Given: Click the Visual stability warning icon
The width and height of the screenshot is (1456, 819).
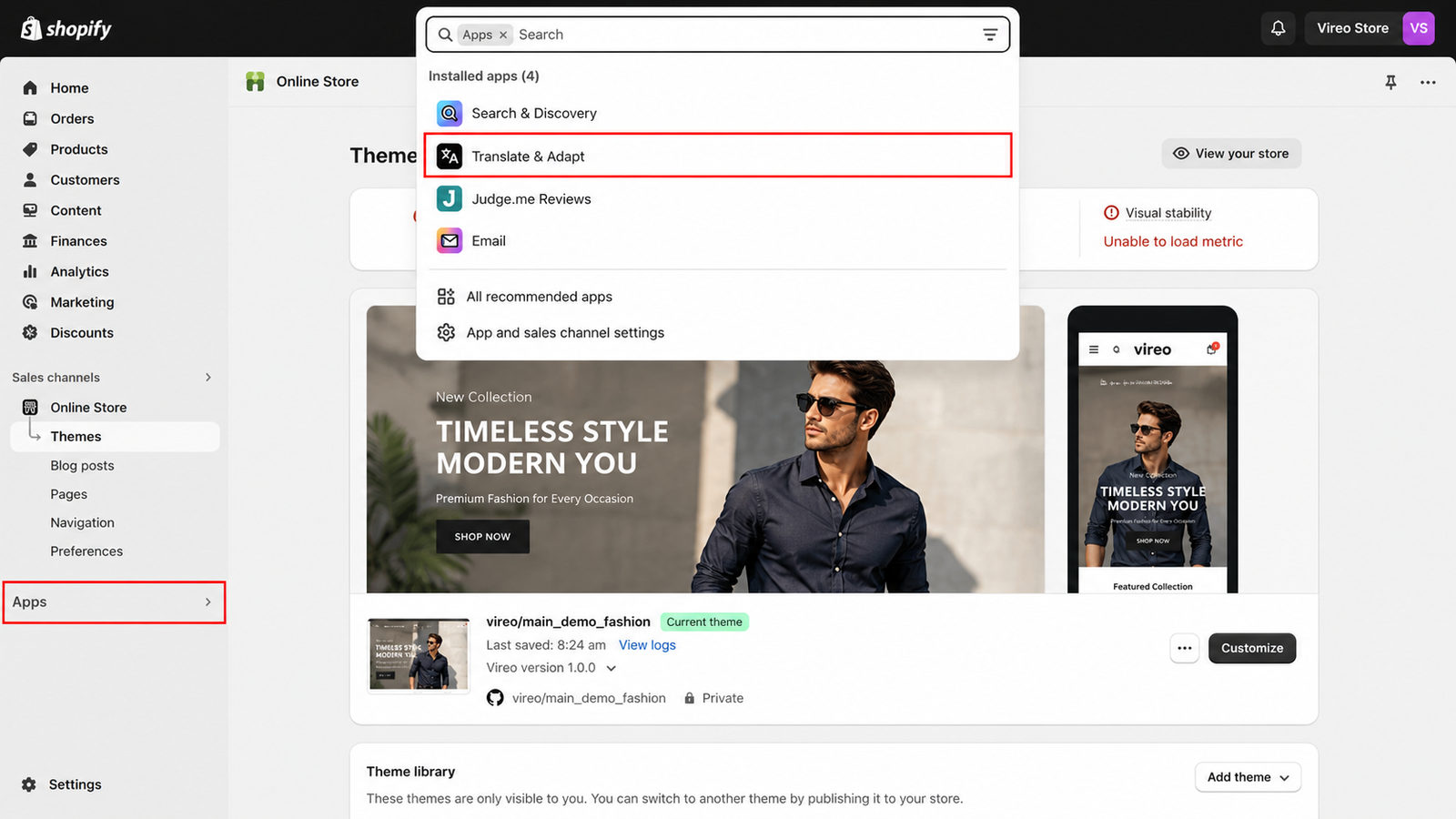Looking at the screenshot, I should click(1111, 213).
